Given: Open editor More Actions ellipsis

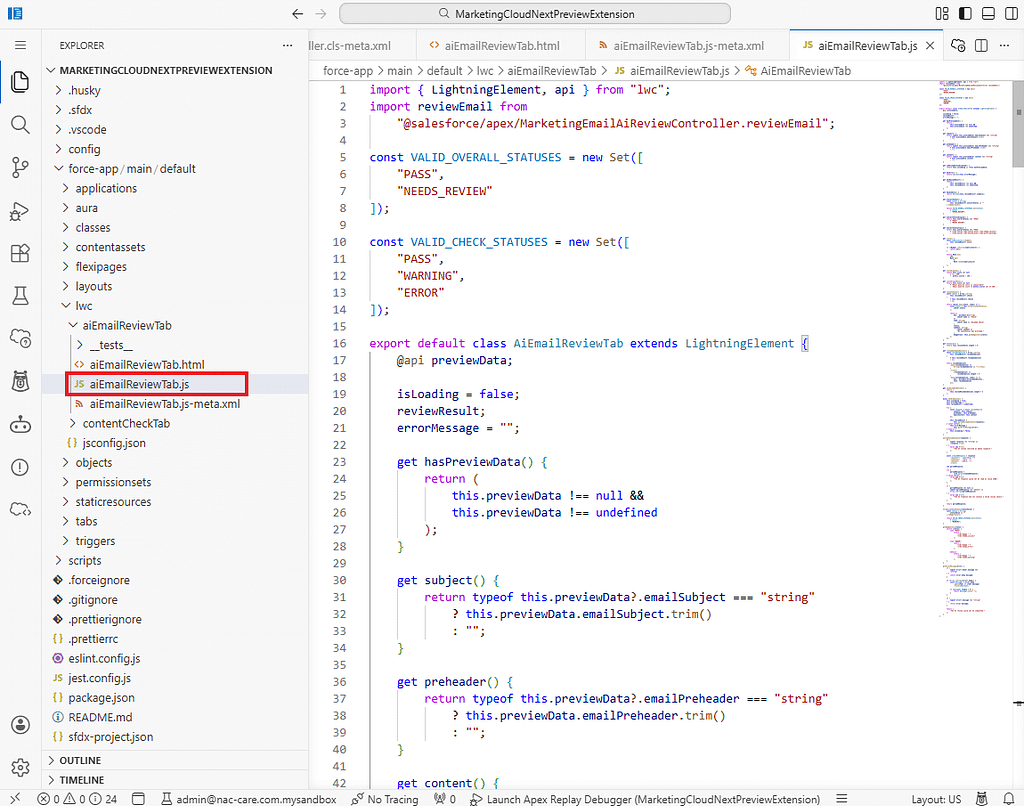Looking at the screenshot, I should [1004, 45].
